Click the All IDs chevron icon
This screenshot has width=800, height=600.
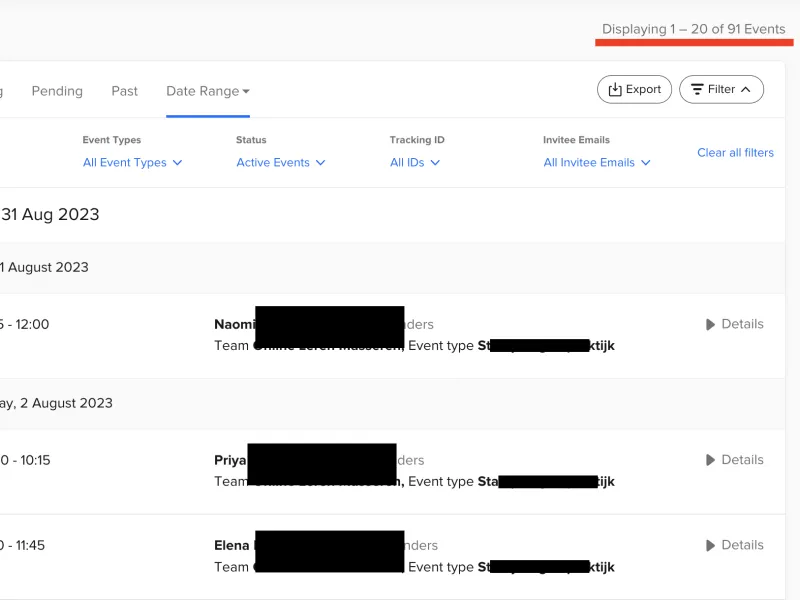pos(435,162)
